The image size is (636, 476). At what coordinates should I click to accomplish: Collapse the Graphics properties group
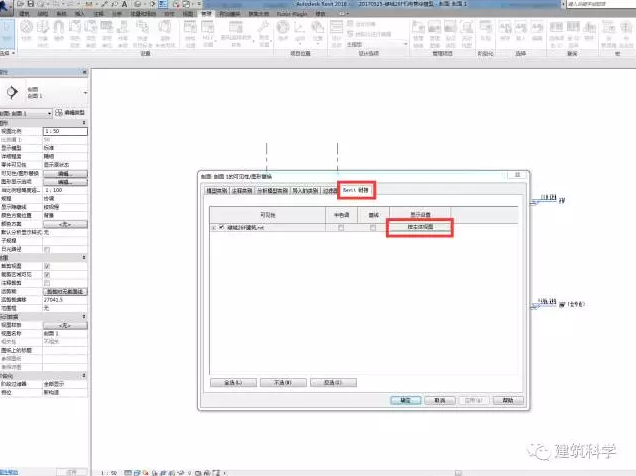point(84,122)
